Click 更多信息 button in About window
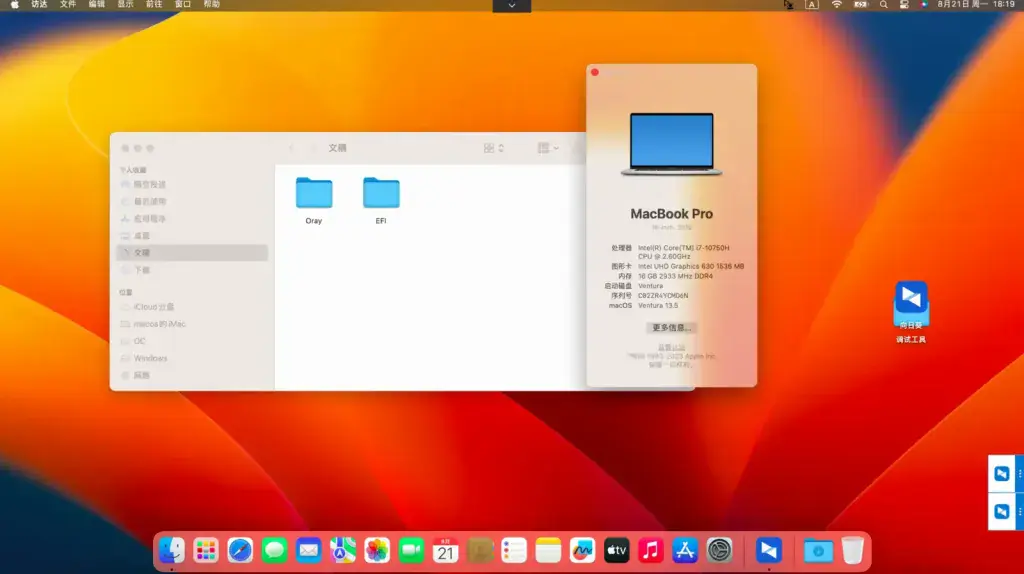1024x574 pixels. (671, 328)
